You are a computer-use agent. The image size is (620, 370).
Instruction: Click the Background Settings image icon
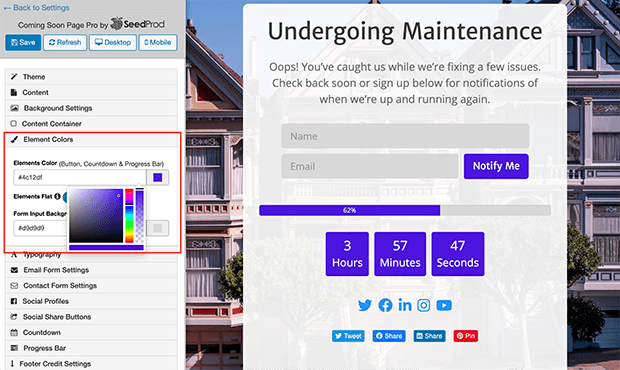(x=15, y=108)
